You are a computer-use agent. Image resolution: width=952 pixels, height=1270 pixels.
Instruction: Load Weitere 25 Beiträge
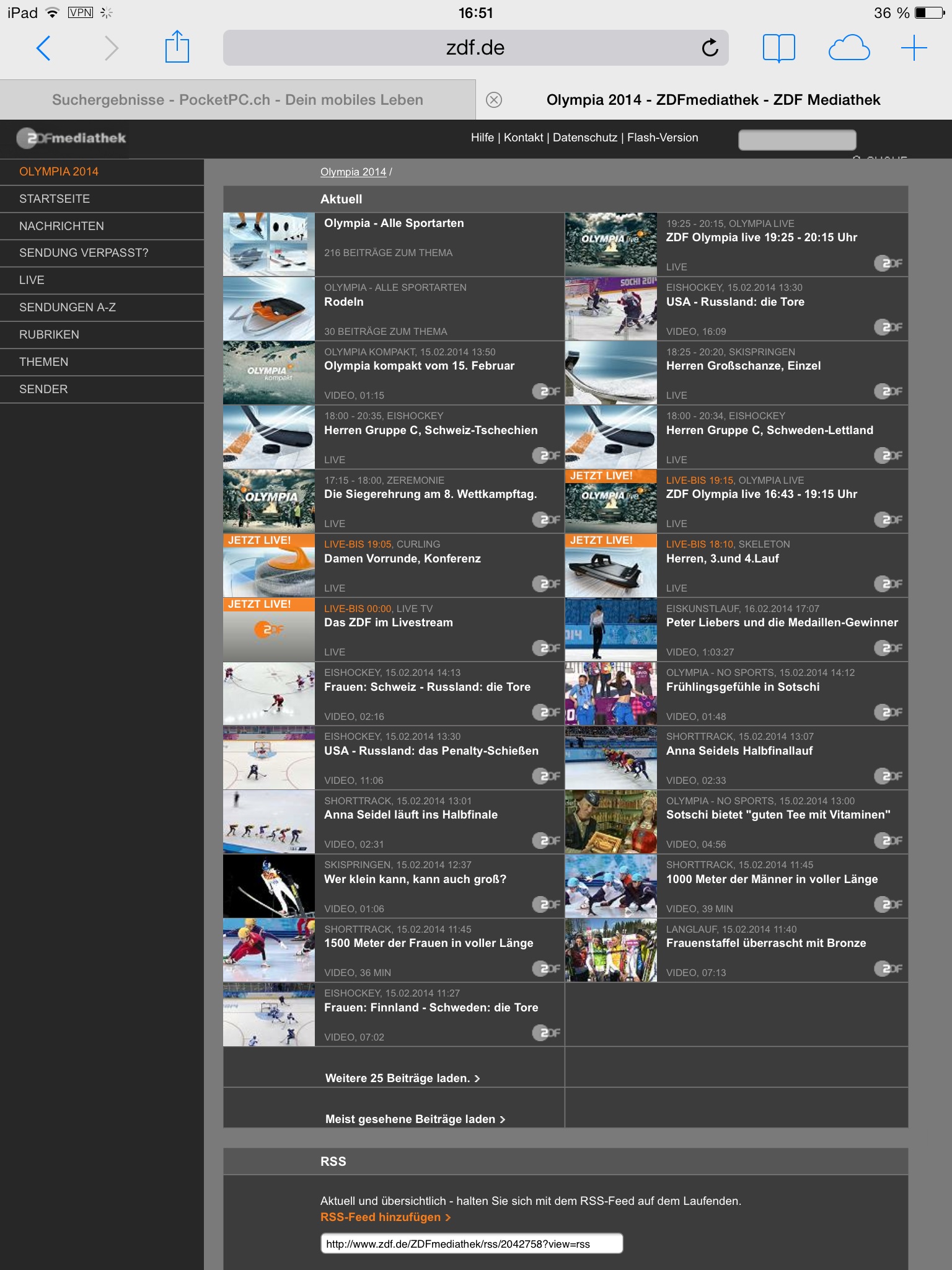(x=403, y=1078)
